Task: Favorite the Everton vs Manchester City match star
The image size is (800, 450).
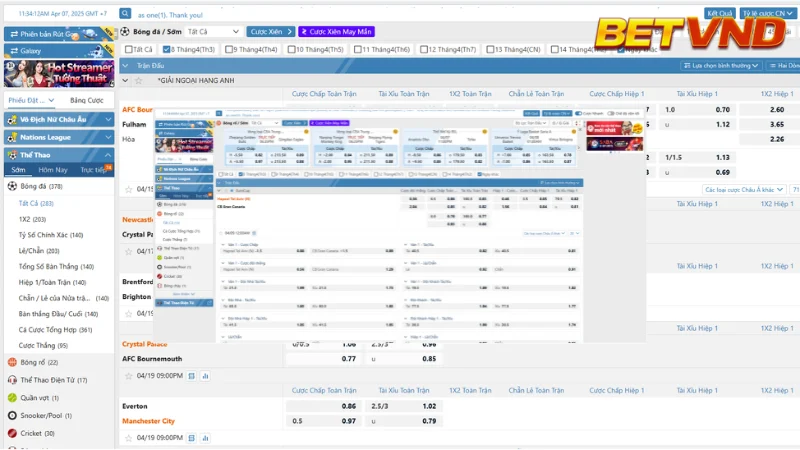Action: [128, 437]
